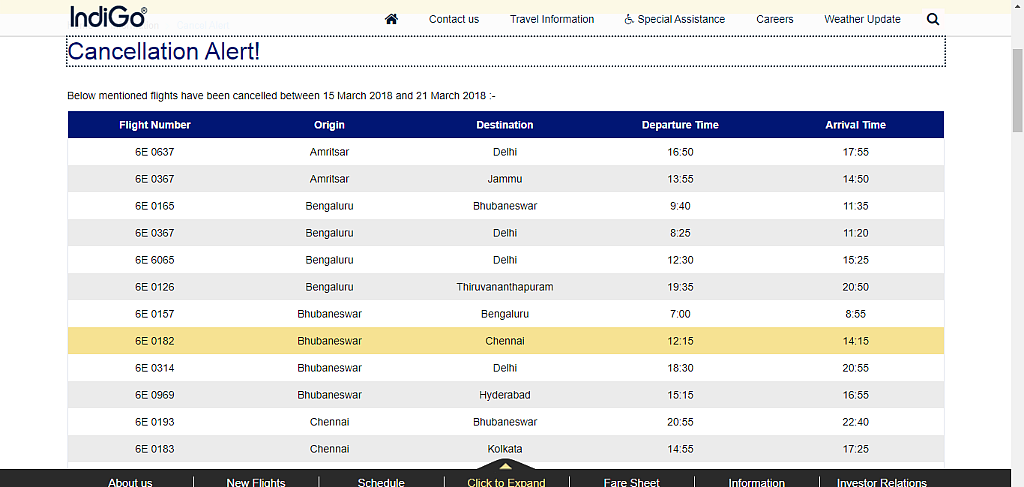Viewport: 1024px width, 487px height.
Task: Click arrival time 14:50
Action: pyautogui.click(x=856, y=179)
